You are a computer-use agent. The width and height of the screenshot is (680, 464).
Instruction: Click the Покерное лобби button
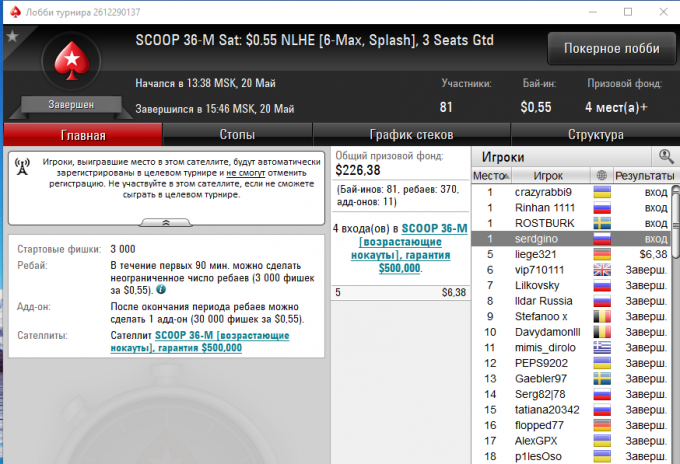coord(611,48)
